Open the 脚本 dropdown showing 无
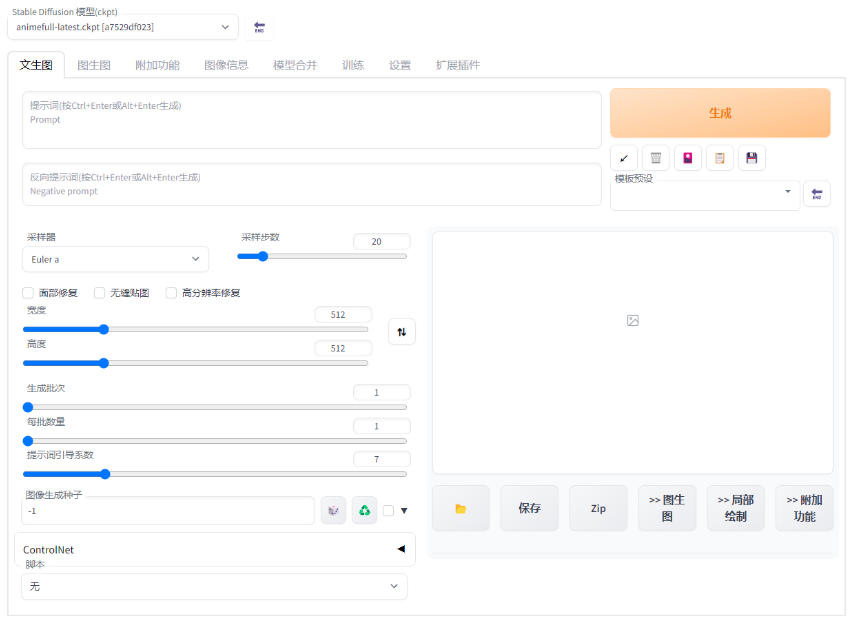 (214, 586)
